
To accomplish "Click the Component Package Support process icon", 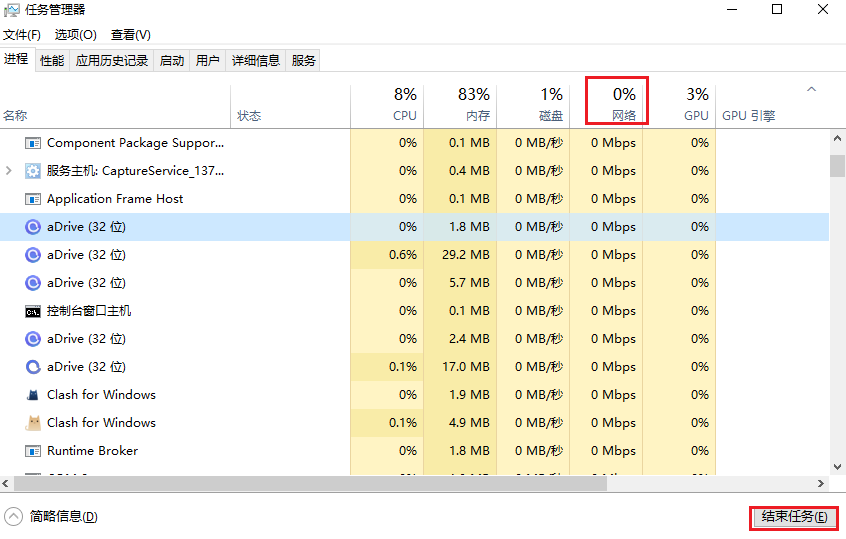I will click(32, 143).
